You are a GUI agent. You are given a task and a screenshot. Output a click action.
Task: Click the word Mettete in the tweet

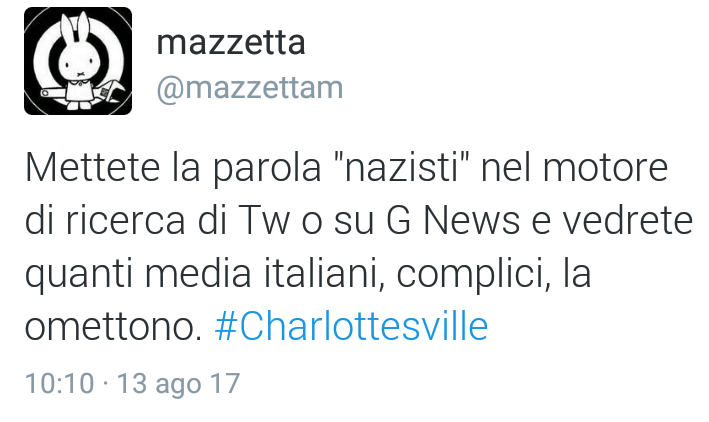[92, 167]
